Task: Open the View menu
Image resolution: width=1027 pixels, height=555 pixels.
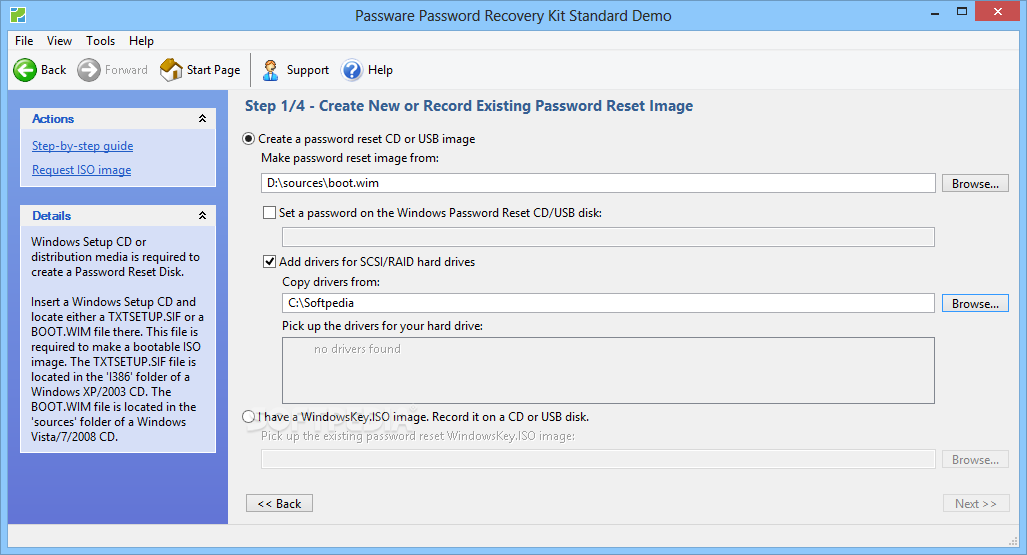Action: click(x=59, y=41)
